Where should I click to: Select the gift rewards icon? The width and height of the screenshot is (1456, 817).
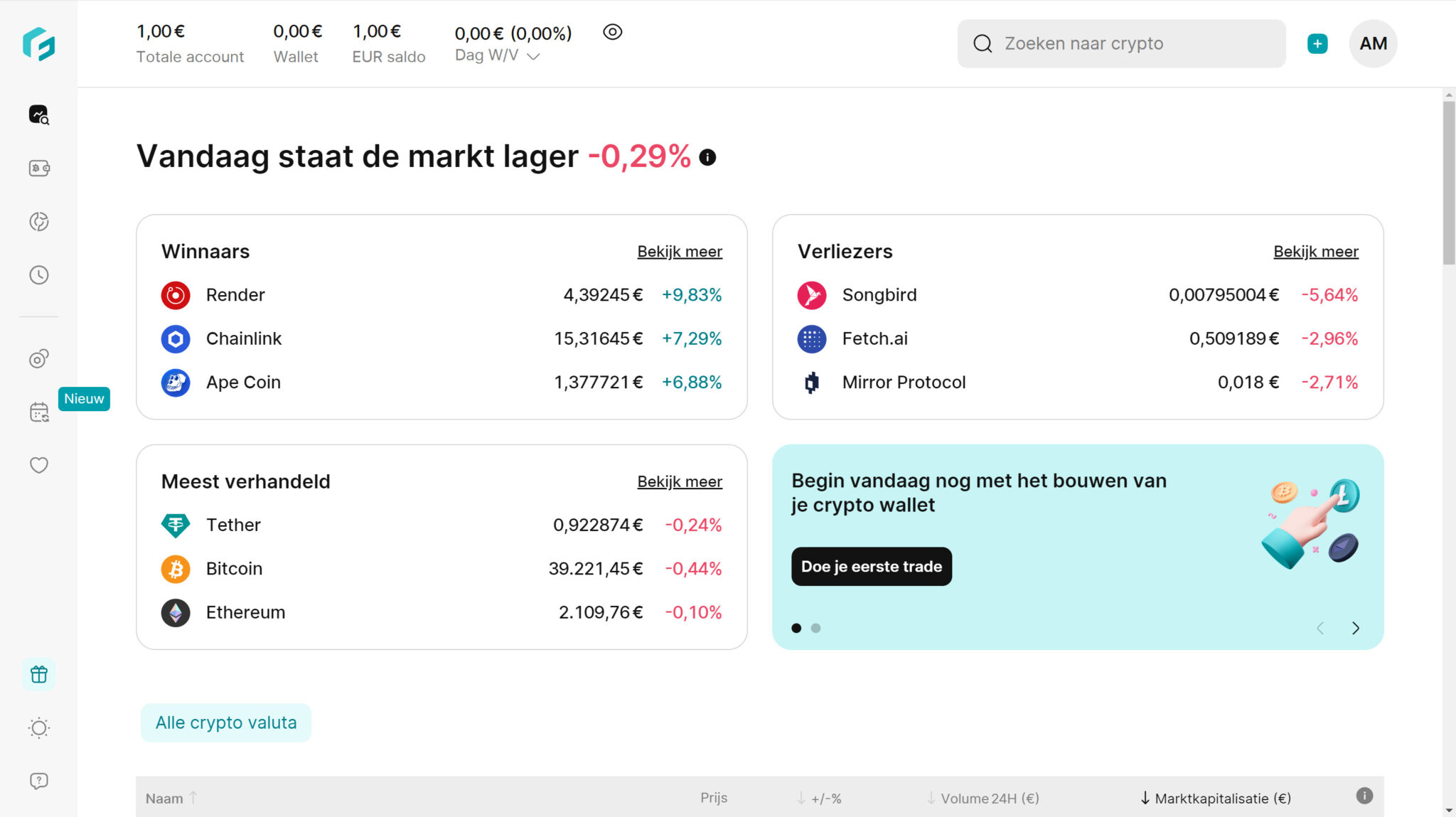coord(39,673)
